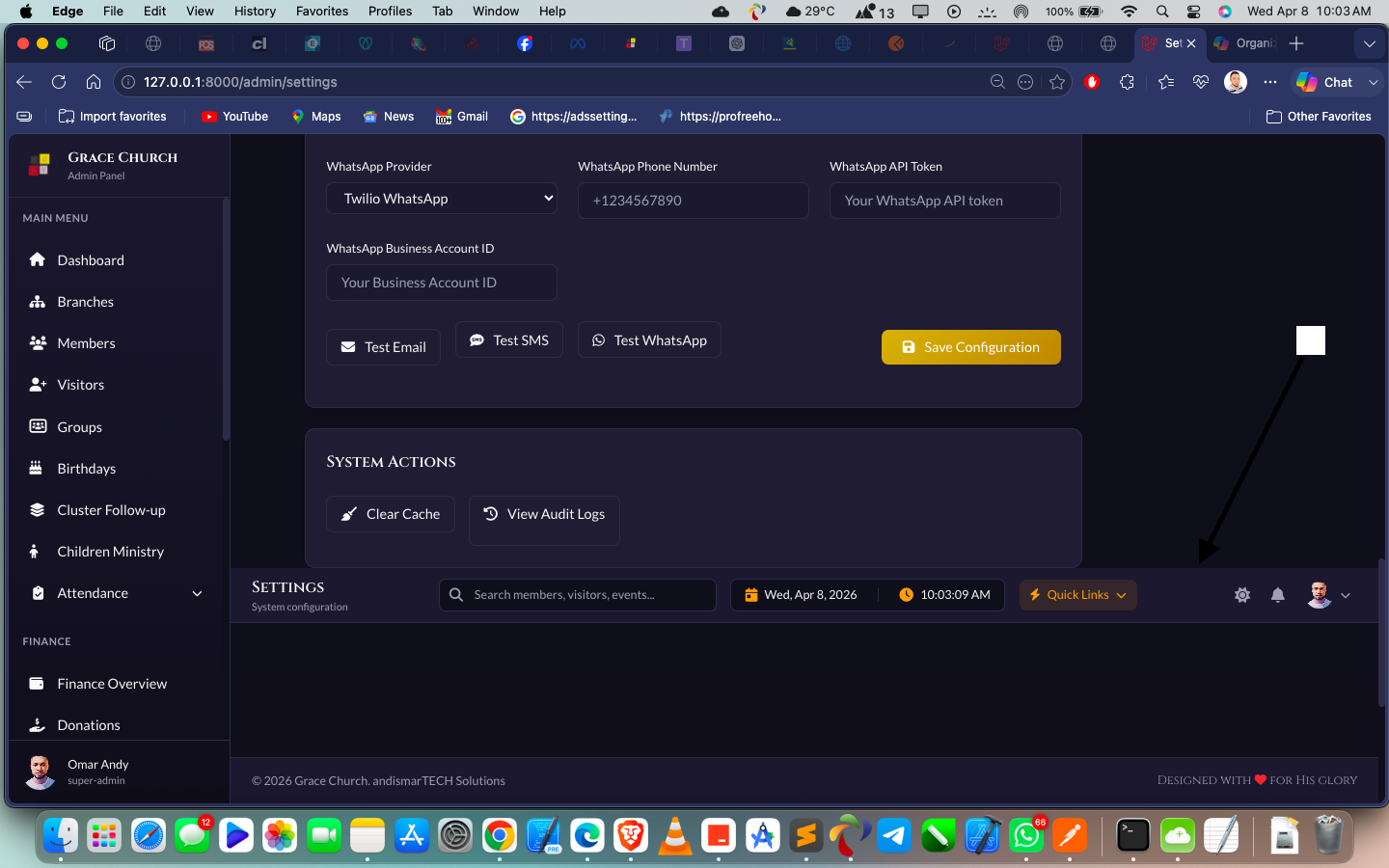Expand the Quick Links dropdown
1389x868 pixels.
(x=1077, y=595)
